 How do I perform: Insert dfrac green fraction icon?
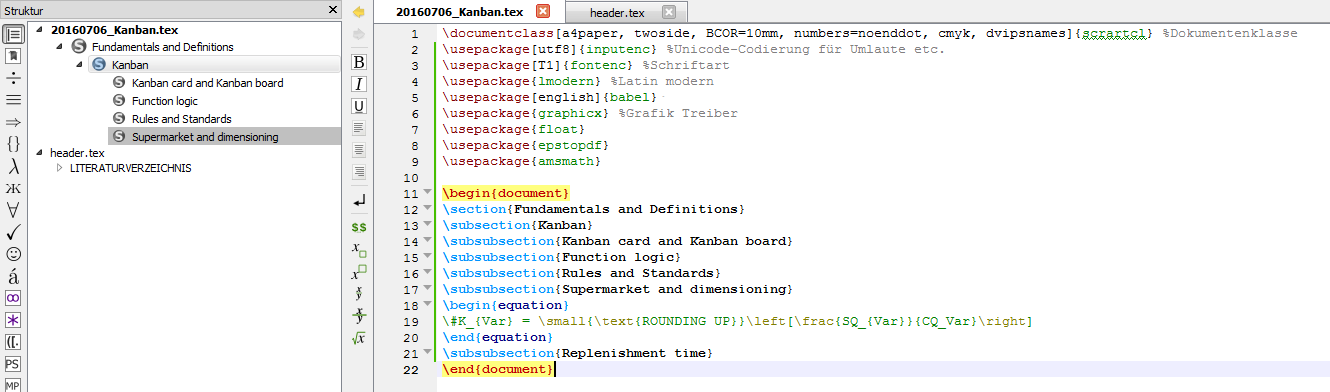point(359,316)
